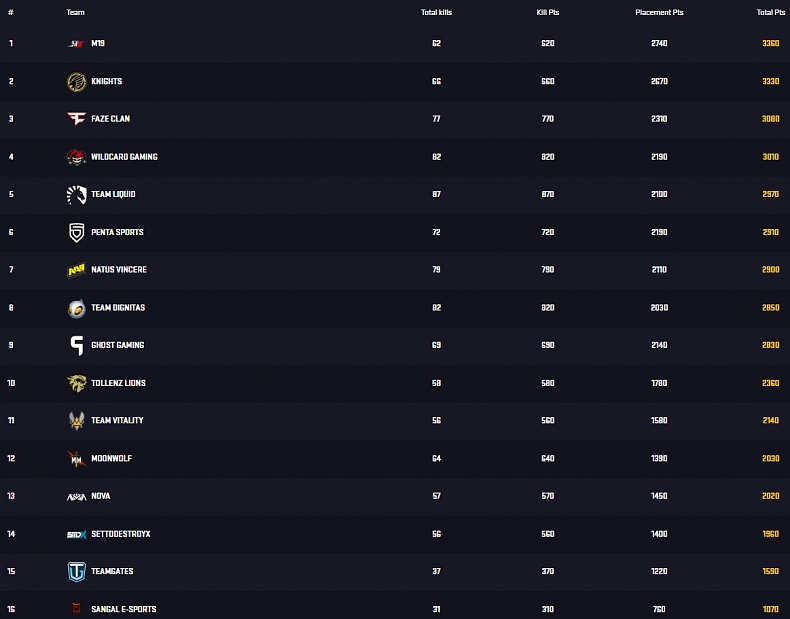The height and width of the screenshot is (619, 790).
Task: Click the Nova team row name
Action: pyautogui.click(x=100, y=496)
